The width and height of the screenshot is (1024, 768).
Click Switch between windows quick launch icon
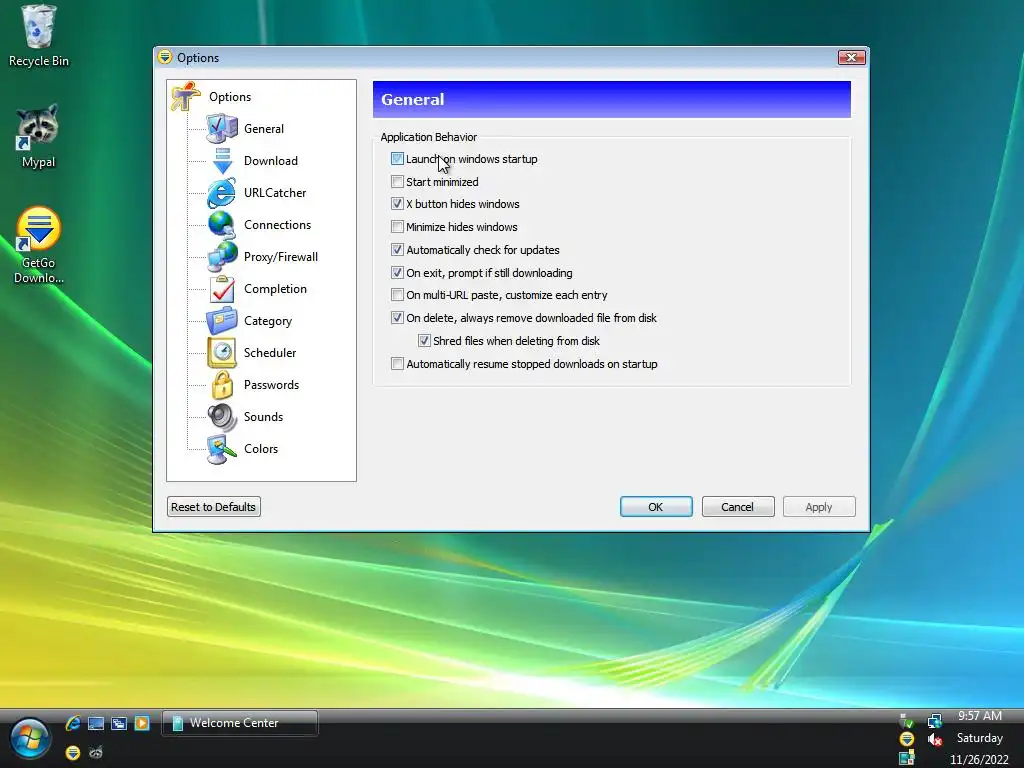tap(119, 723)
